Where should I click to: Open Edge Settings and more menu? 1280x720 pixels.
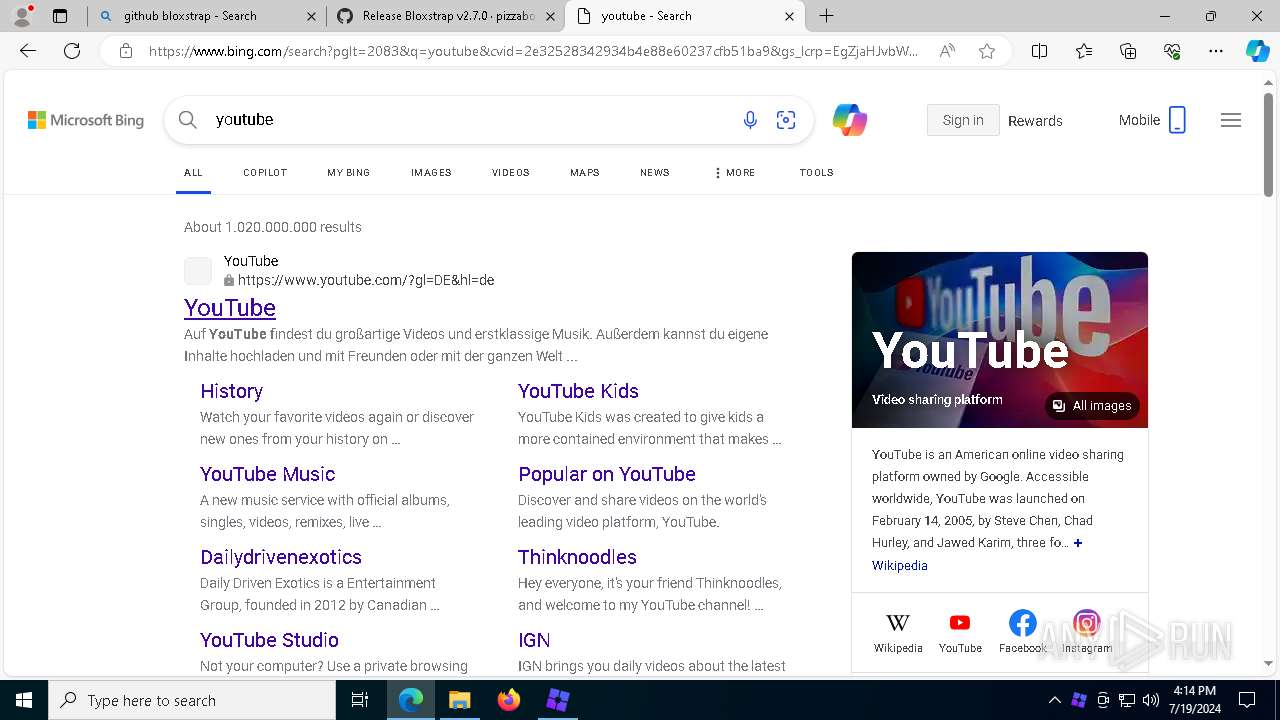click(1216, 51)
